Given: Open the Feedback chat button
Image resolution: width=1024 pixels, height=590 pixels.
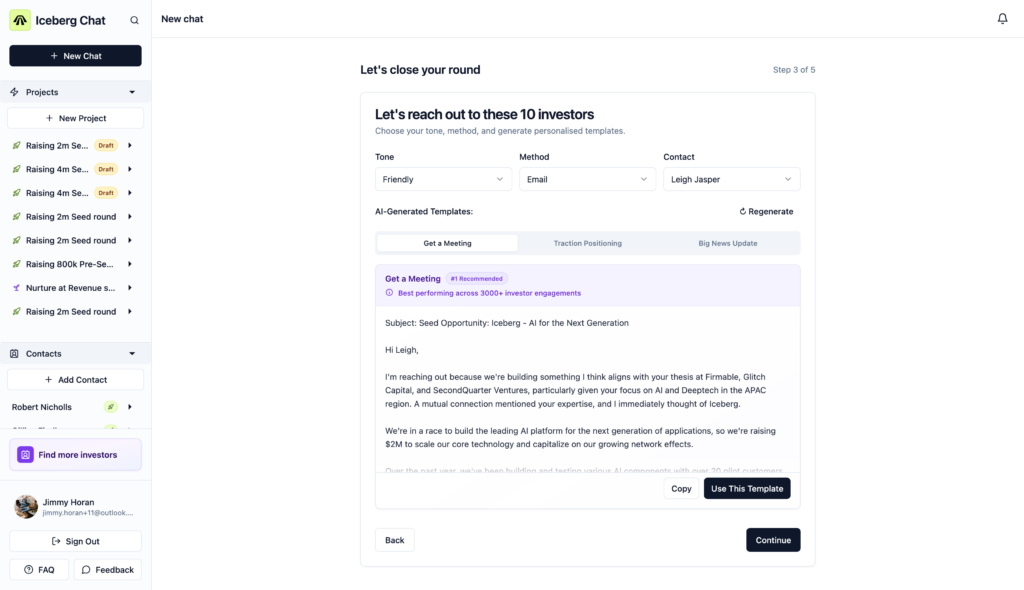Looking at the screenshot, I should pyautogui.click(x=107, y=570).
